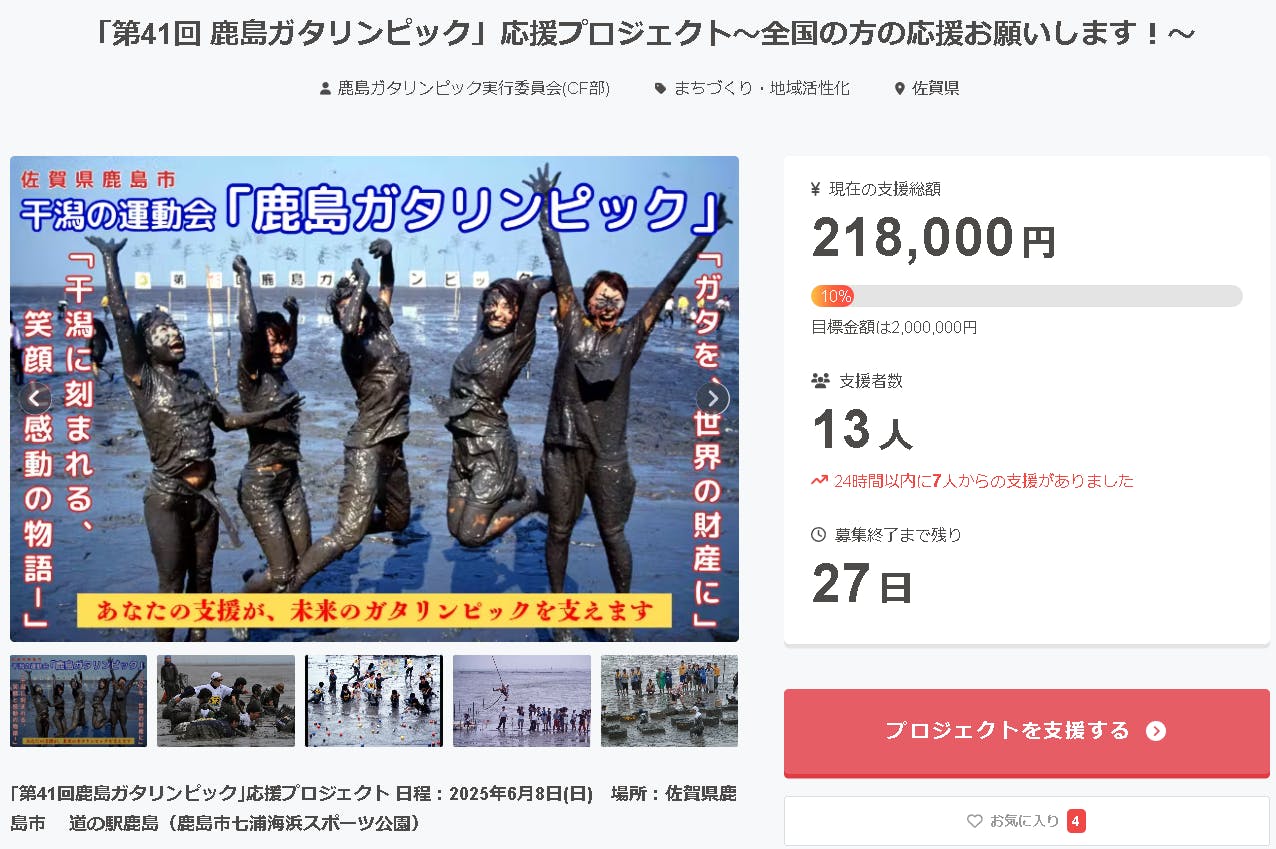Viewport: 1276px width, 849px height.
Task: Select third thumbnail with crowd on mudflat
Action: tap(374, 701)
